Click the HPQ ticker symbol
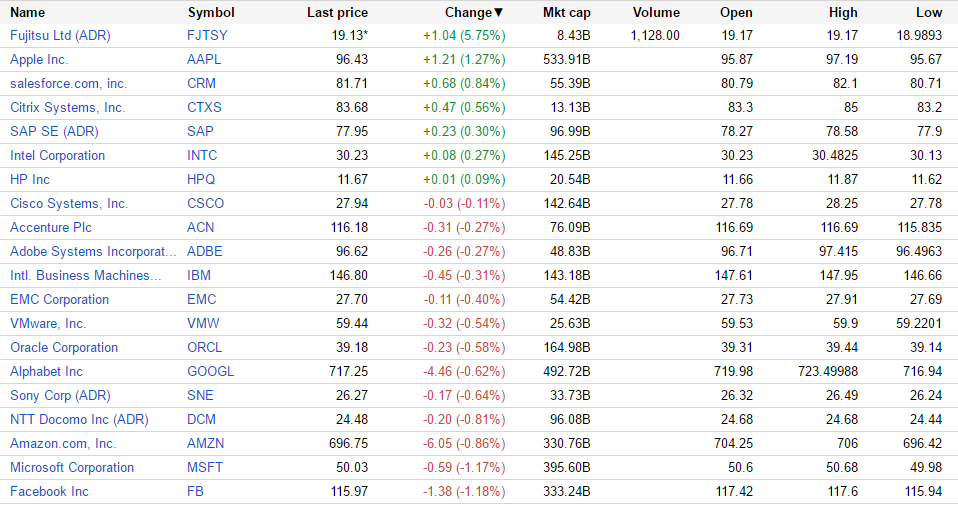Viewport: 958px width, 506px height. [x=201, y=179]
